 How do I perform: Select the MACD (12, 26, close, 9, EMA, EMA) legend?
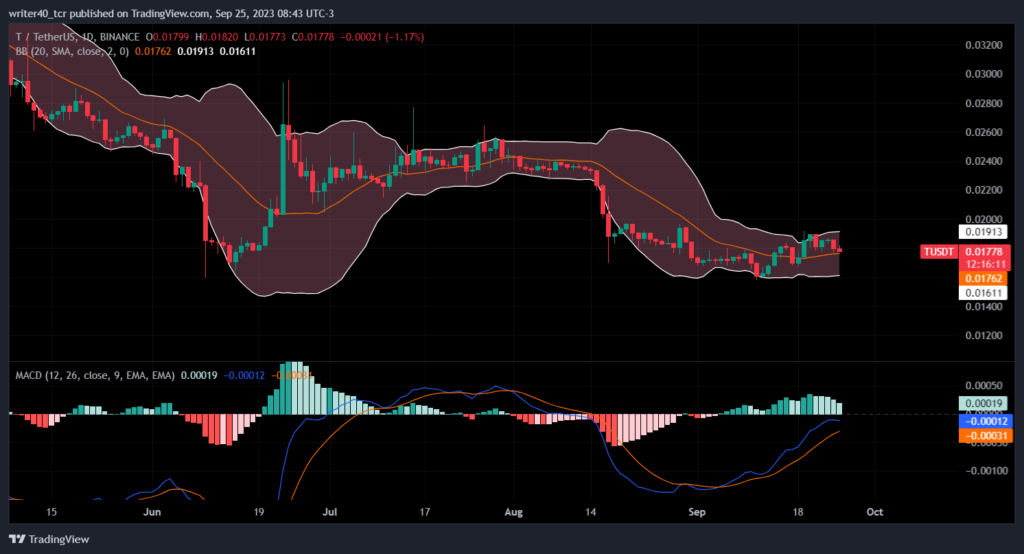[95, 376]
